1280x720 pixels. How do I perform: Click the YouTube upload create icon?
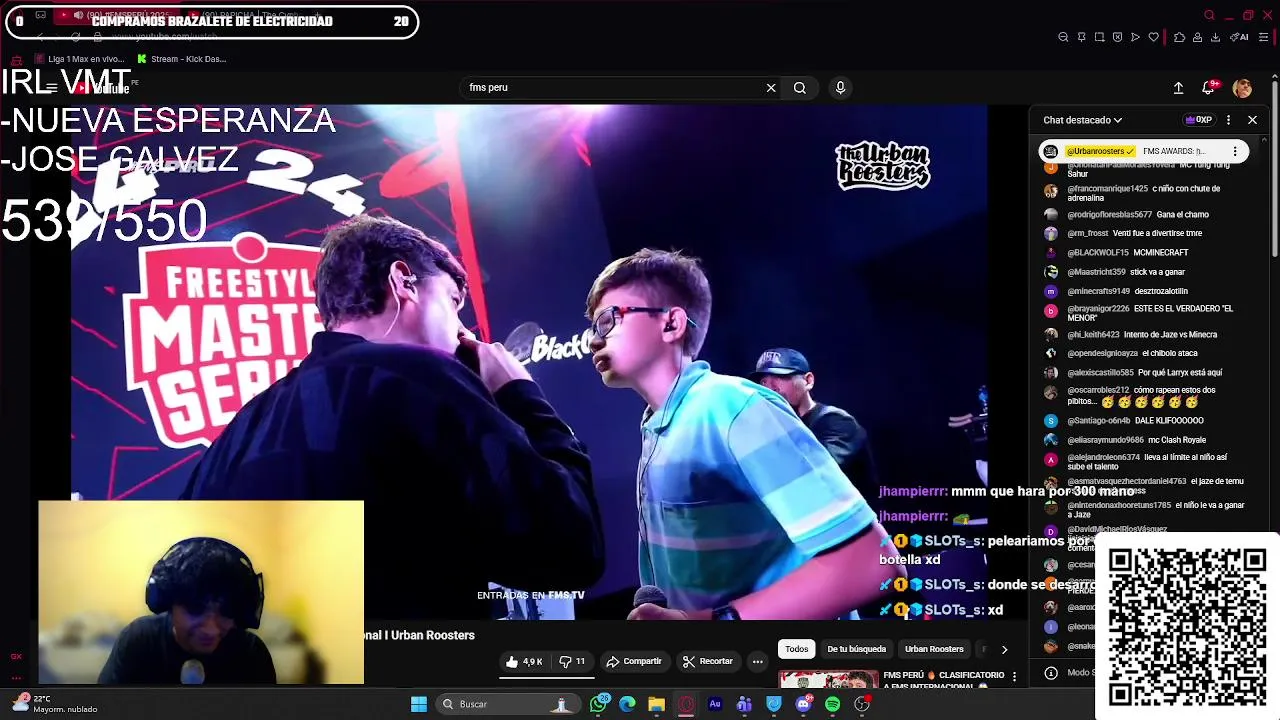coord(1178,88)
